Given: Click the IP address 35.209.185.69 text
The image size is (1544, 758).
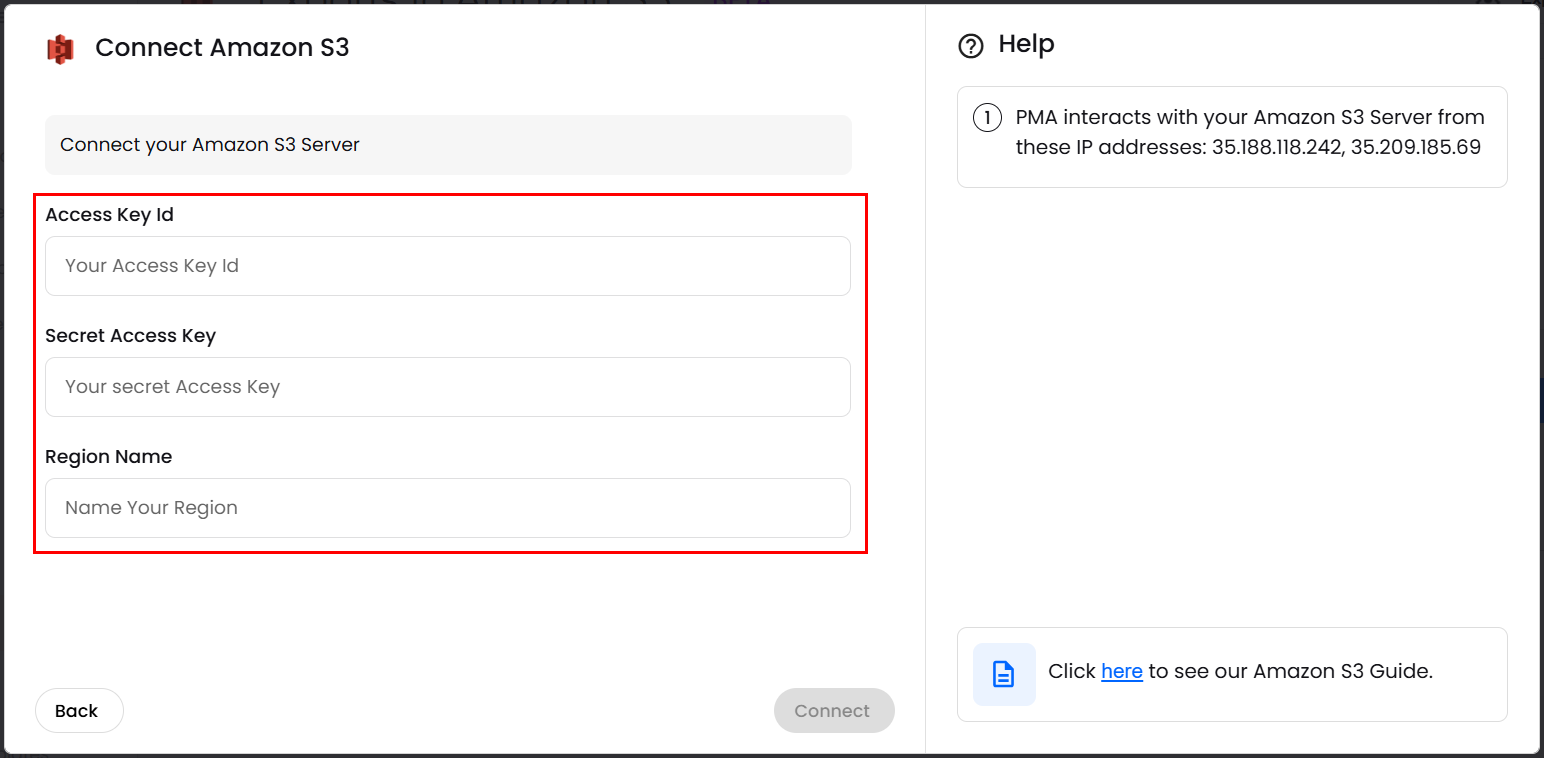Looking at the screenshot, I should [1415, 148].
